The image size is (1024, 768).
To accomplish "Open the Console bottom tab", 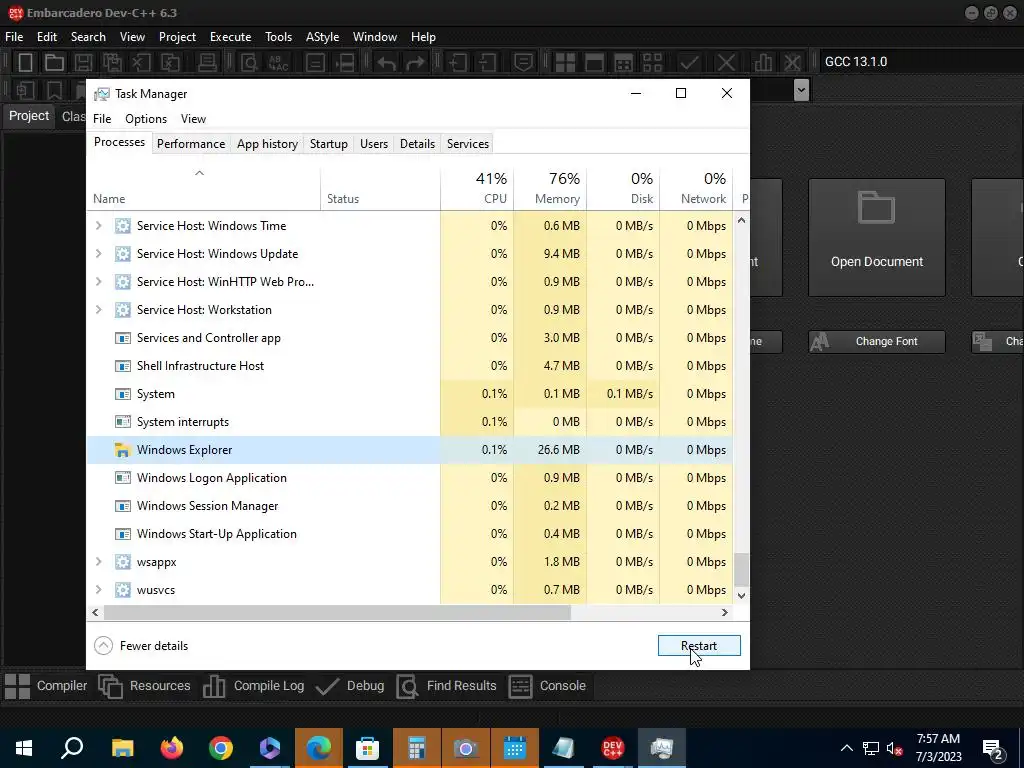I will tap(547, 686).
